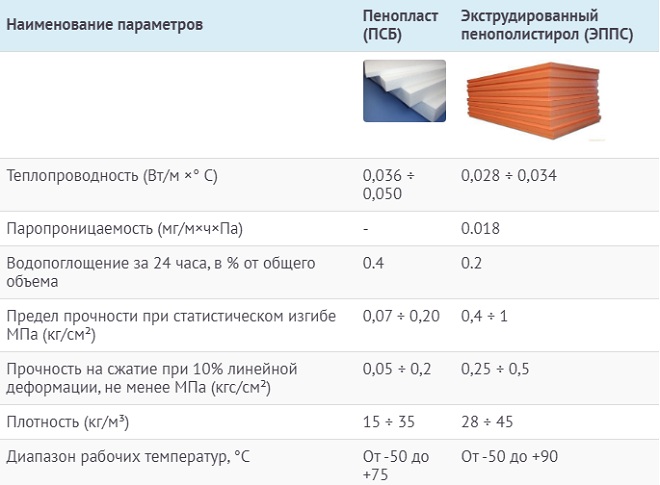Select the 'Предел прочности при статистическом изгибе' label
This screenshot has height=485, width=660.
pyautogui.click(x=171, y=325)
